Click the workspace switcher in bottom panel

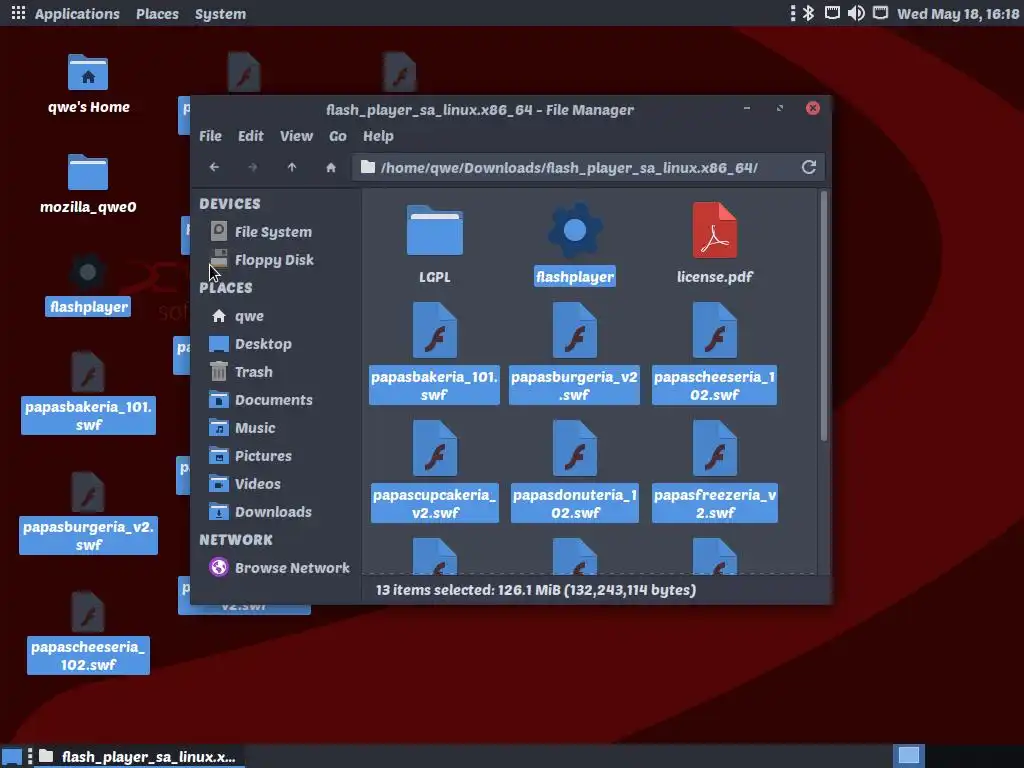click(x=908, y=756)
